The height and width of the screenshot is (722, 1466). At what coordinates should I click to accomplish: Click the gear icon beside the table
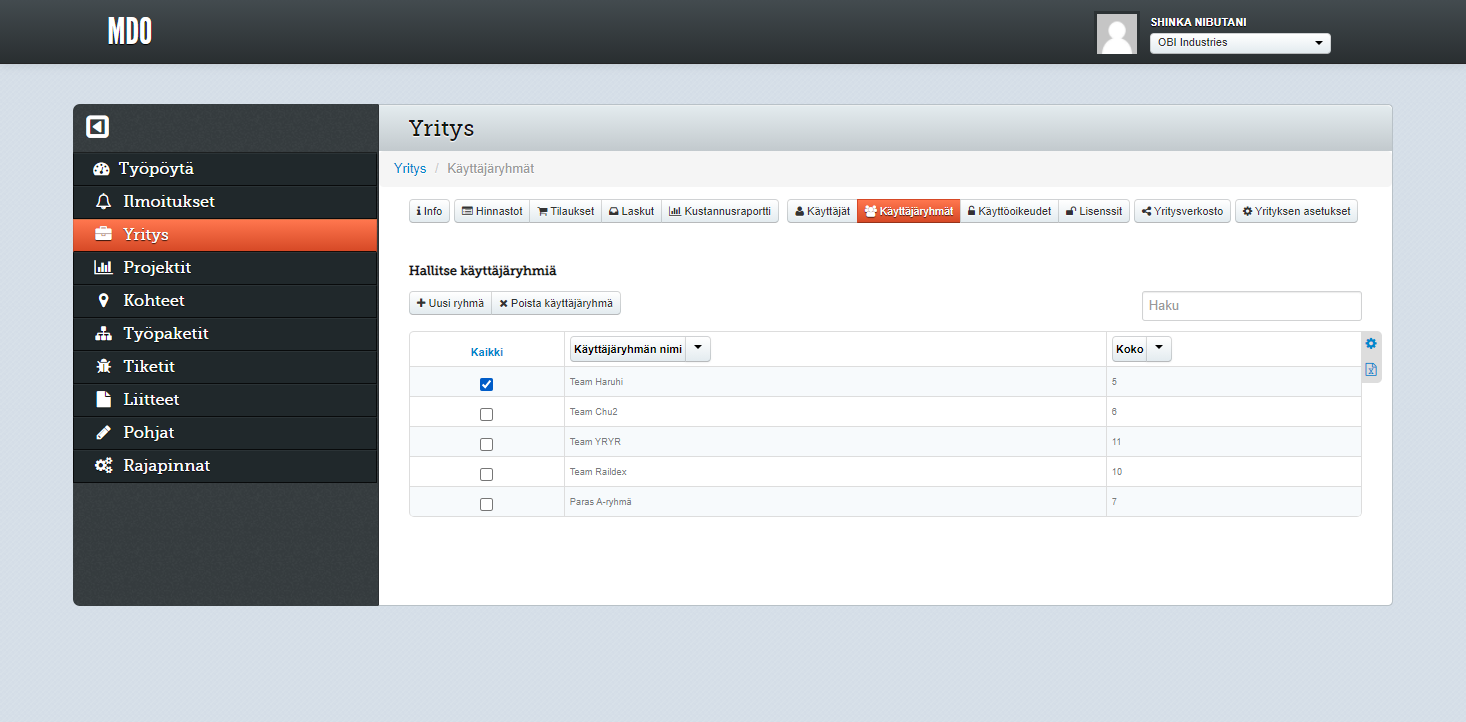tap(1371, 344)
